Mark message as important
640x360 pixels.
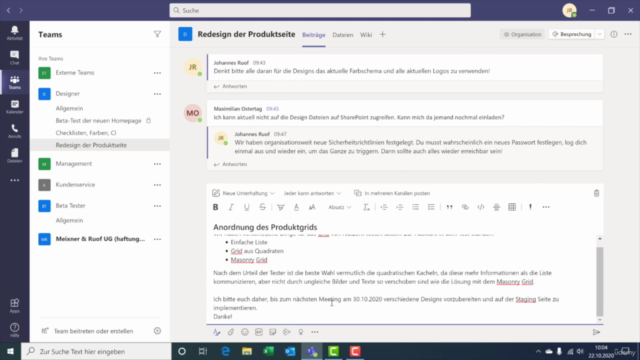[x=530, y=207]
